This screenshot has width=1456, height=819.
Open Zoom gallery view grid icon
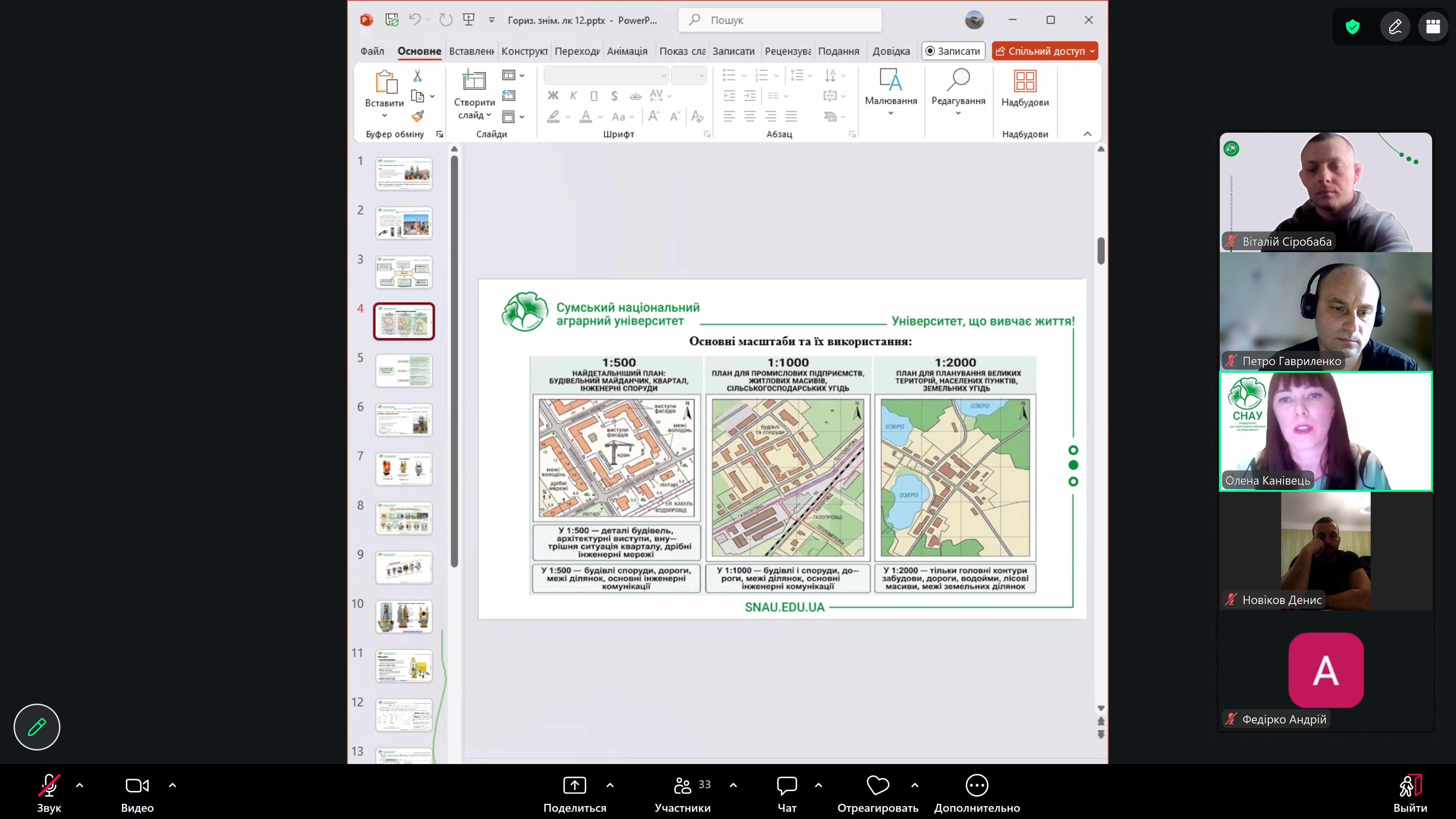click(1432, 27)
